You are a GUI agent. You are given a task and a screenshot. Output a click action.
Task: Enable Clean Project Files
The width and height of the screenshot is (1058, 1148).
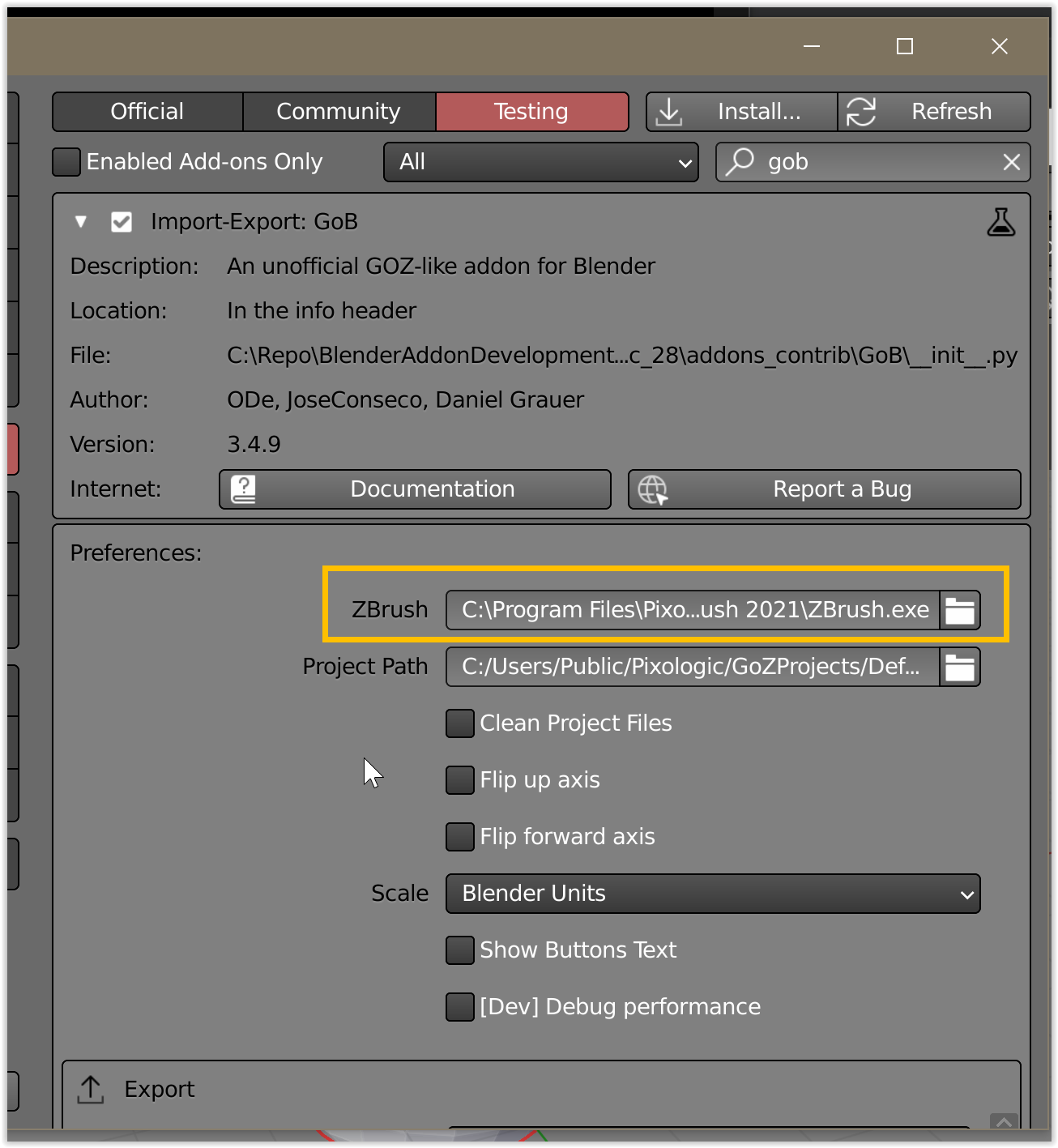pyautogui.click(x=460, y=723)
